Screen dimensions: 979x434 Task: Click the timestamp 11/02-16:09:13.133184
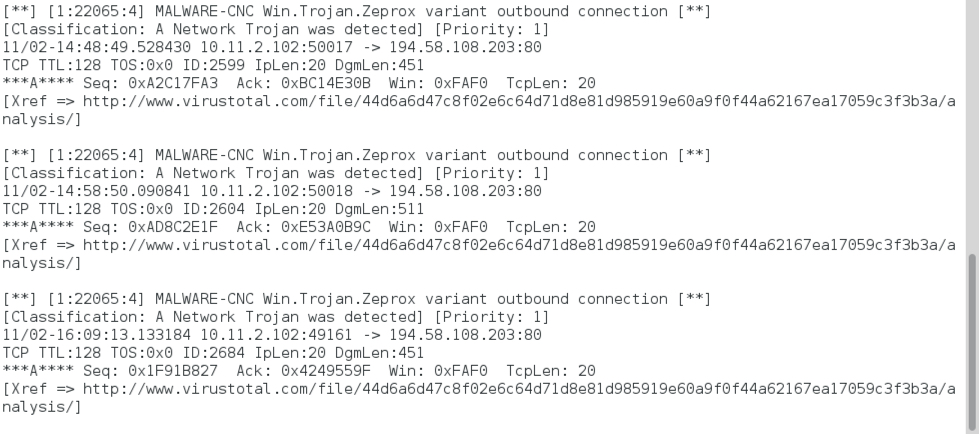tap(97, 335)
